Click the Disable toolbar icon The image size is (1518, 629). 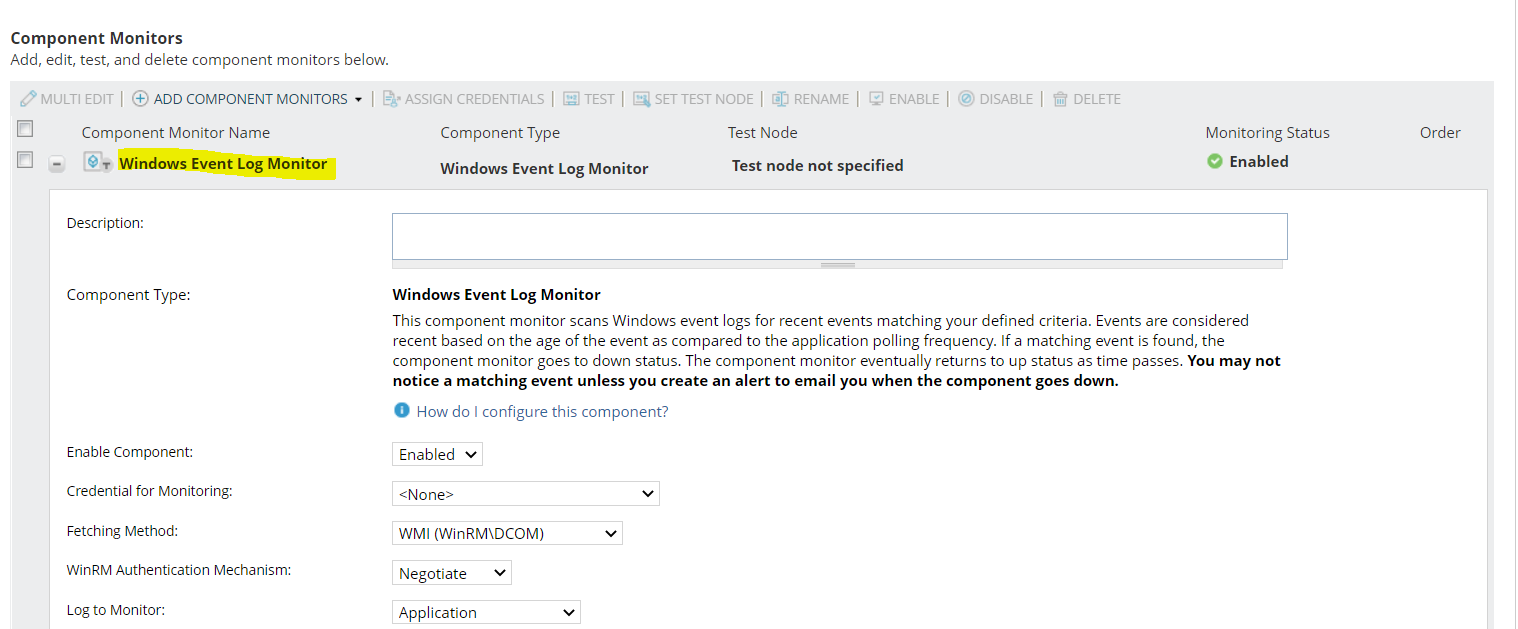coord(966,99)
